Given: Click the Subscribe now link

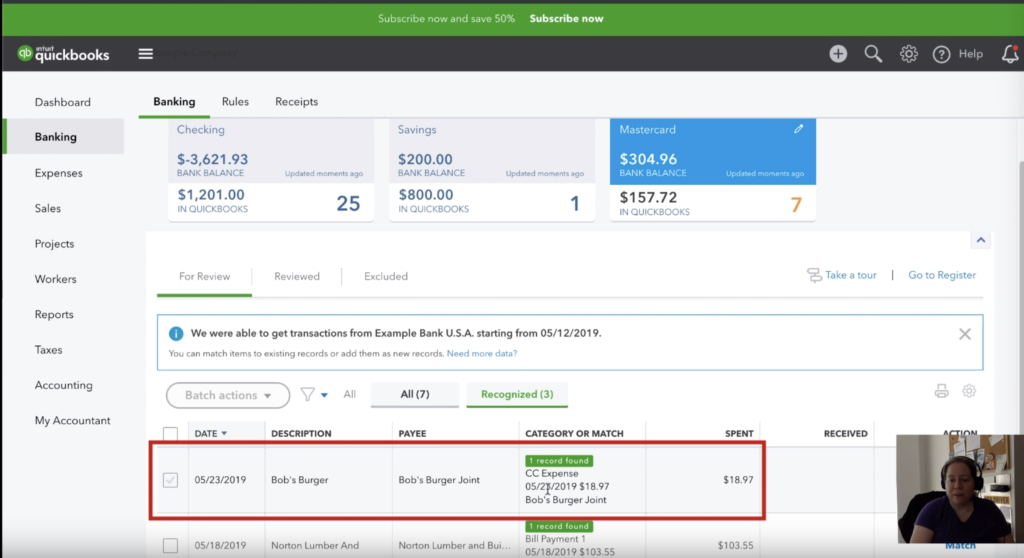Looking at the screenshot, I should pyautogui.click(x=566, y=18).
